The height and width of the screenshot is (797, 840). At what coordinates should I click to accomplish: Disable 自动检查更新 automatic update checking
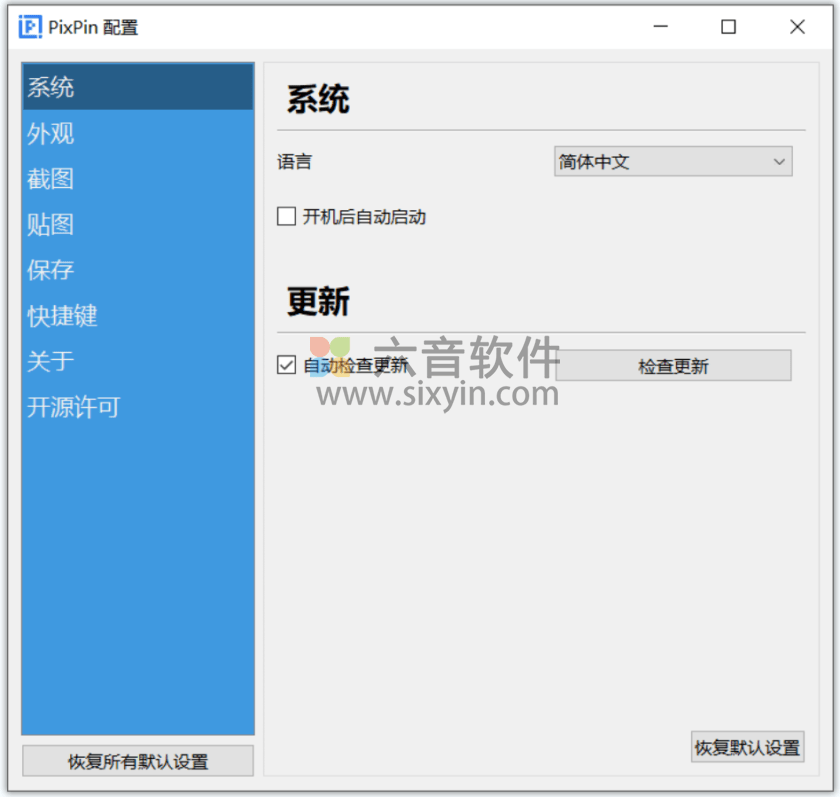click(x=286, y=365)
